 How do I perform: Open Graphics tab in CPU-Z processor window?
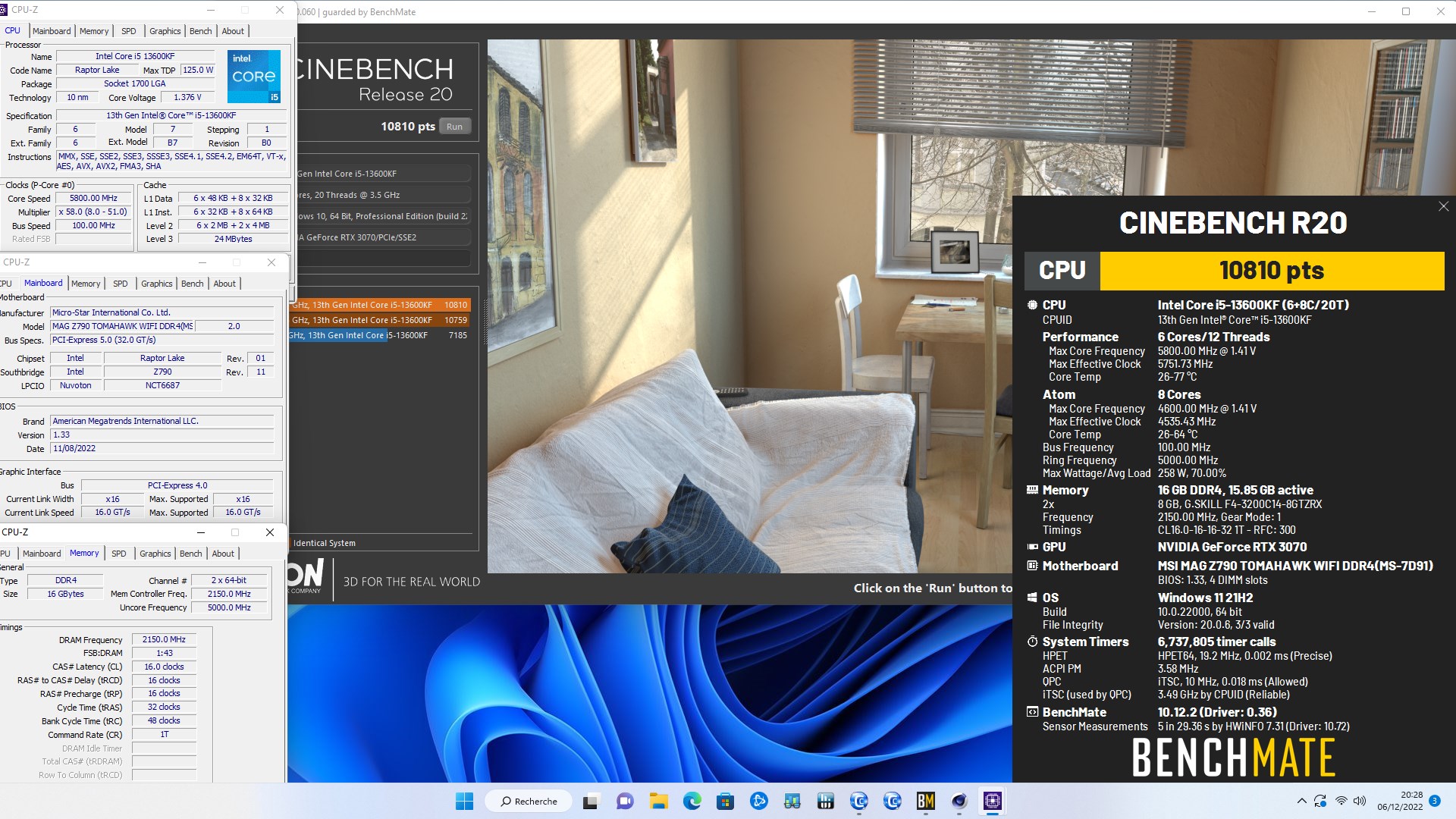(165, 31)
